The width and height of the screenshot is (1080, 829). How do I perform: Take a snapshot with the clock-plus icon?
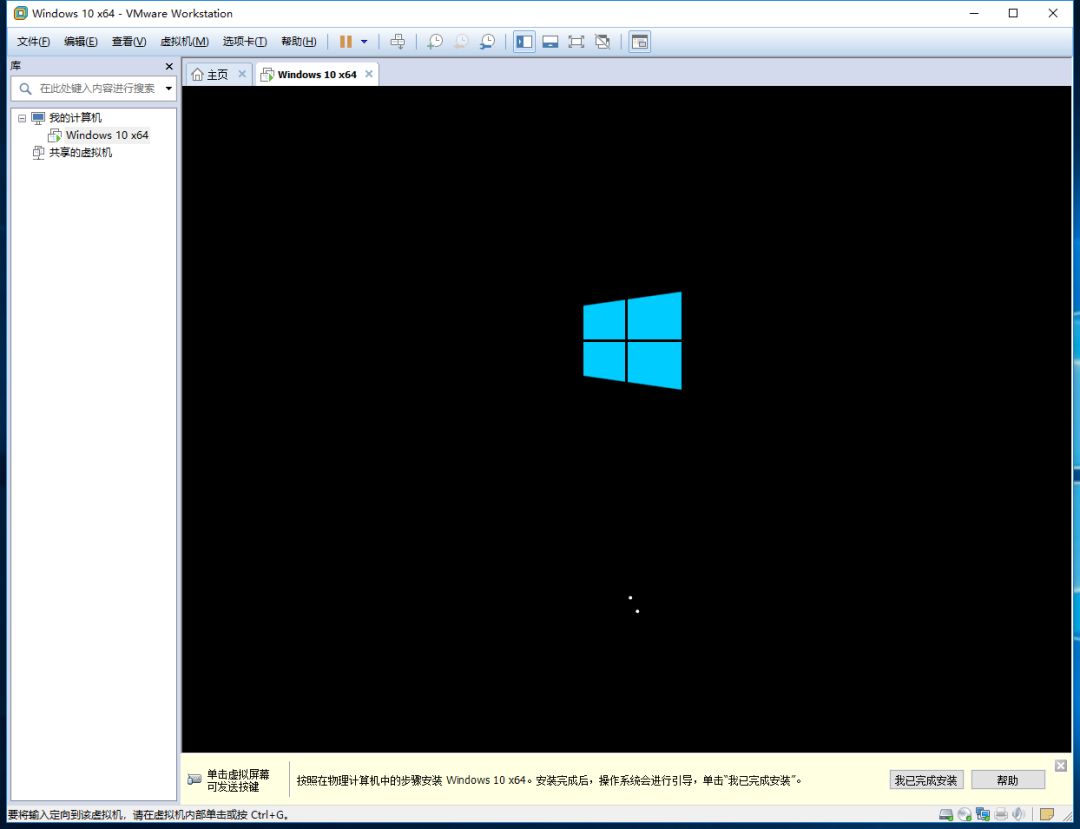click(435, 42)
